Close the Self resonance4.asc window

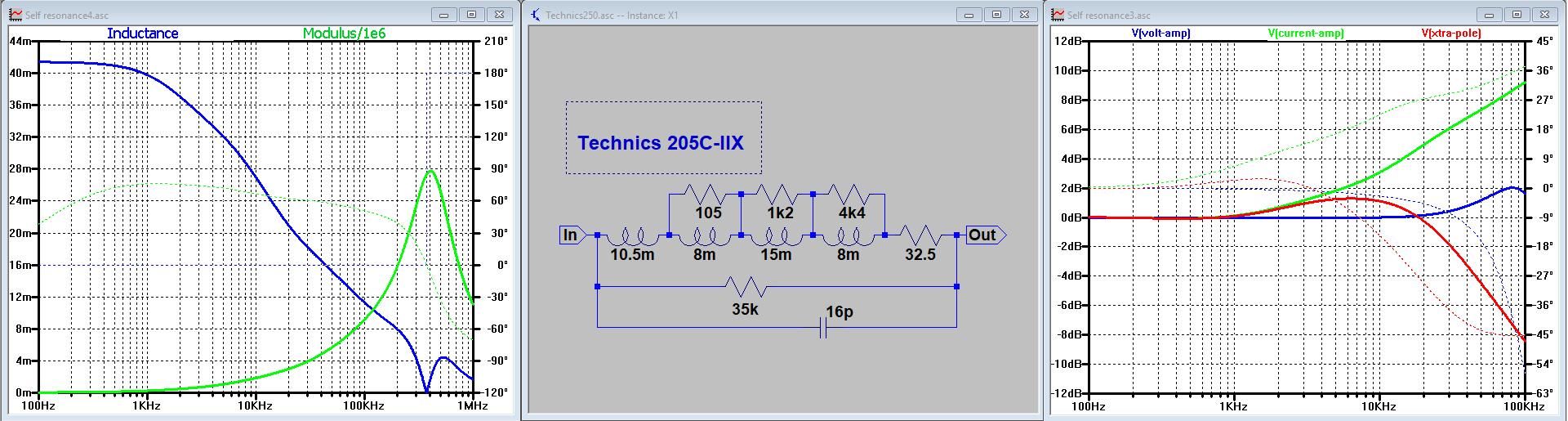coord(499,15)
